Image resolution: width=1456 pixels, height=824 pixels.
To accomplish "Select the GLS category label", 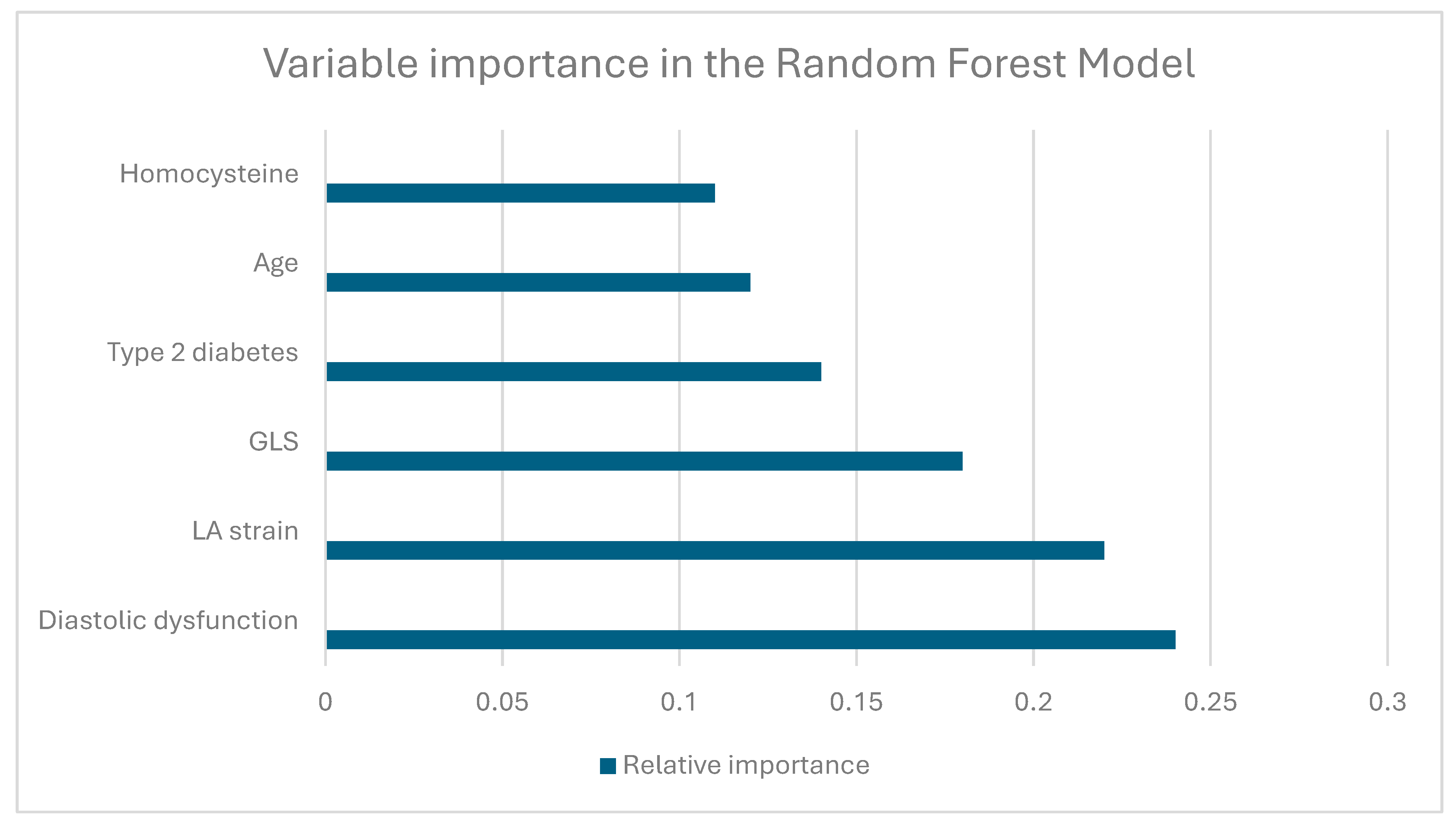I will click(274, 442).
